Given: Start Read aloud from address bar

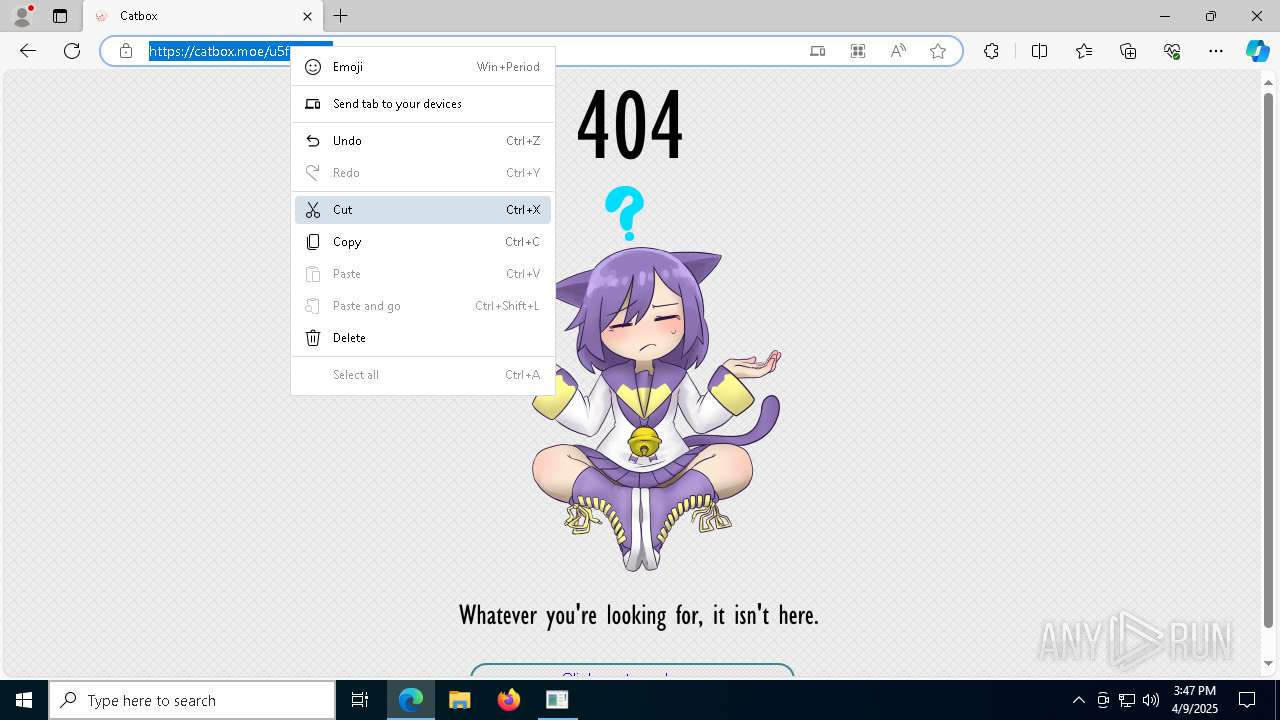Looking at the screenshot, I should [898, 51].
